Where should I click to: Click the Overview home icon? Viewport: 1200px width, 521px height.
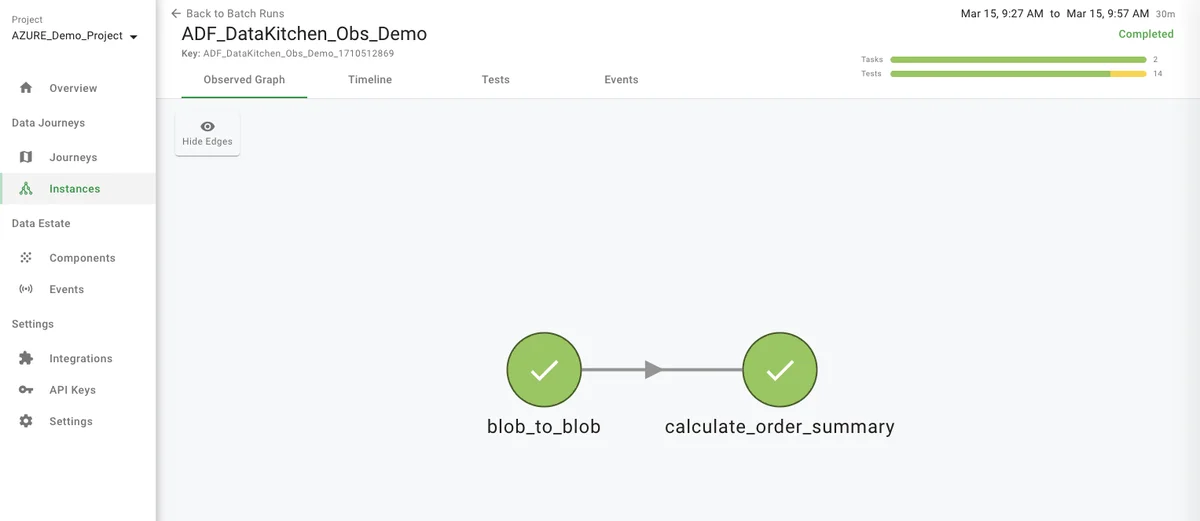[x=26, y=88]
